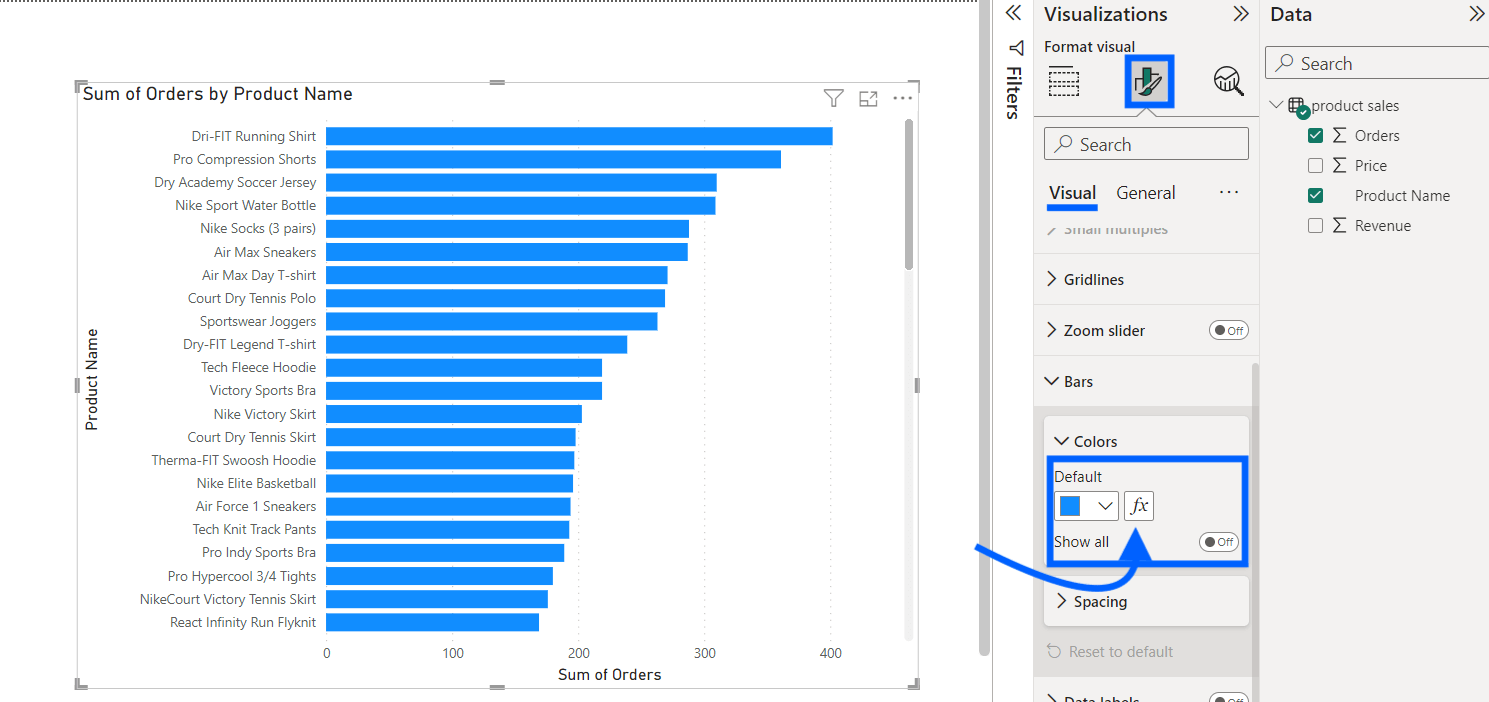Screen dimensions: 1489x702
Task: Collapse the product sales table
Action: pyautogui.click(x=1276, y=104)
